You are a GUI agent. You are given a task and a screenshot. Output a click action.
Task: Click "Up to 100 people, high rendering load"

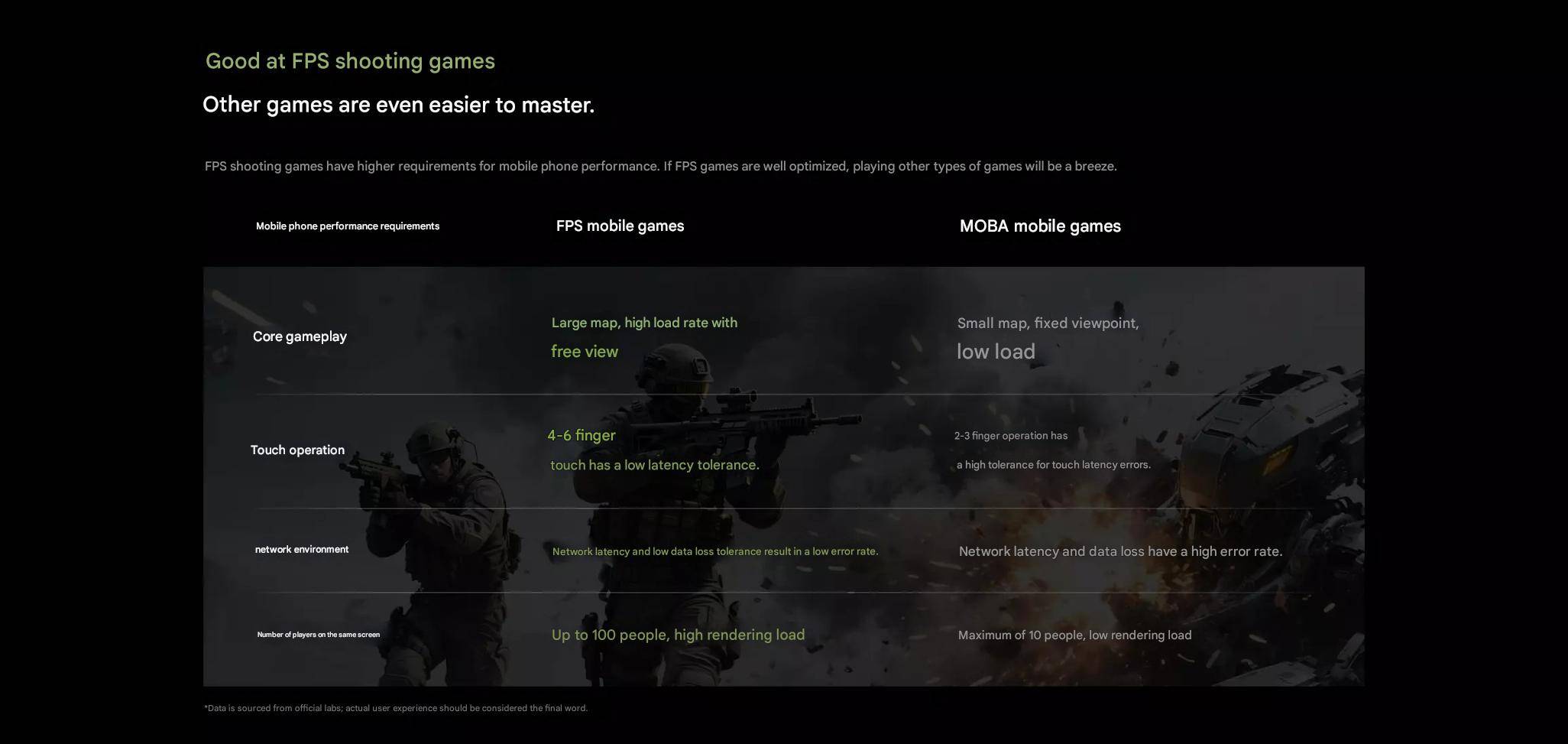point(678,635)
